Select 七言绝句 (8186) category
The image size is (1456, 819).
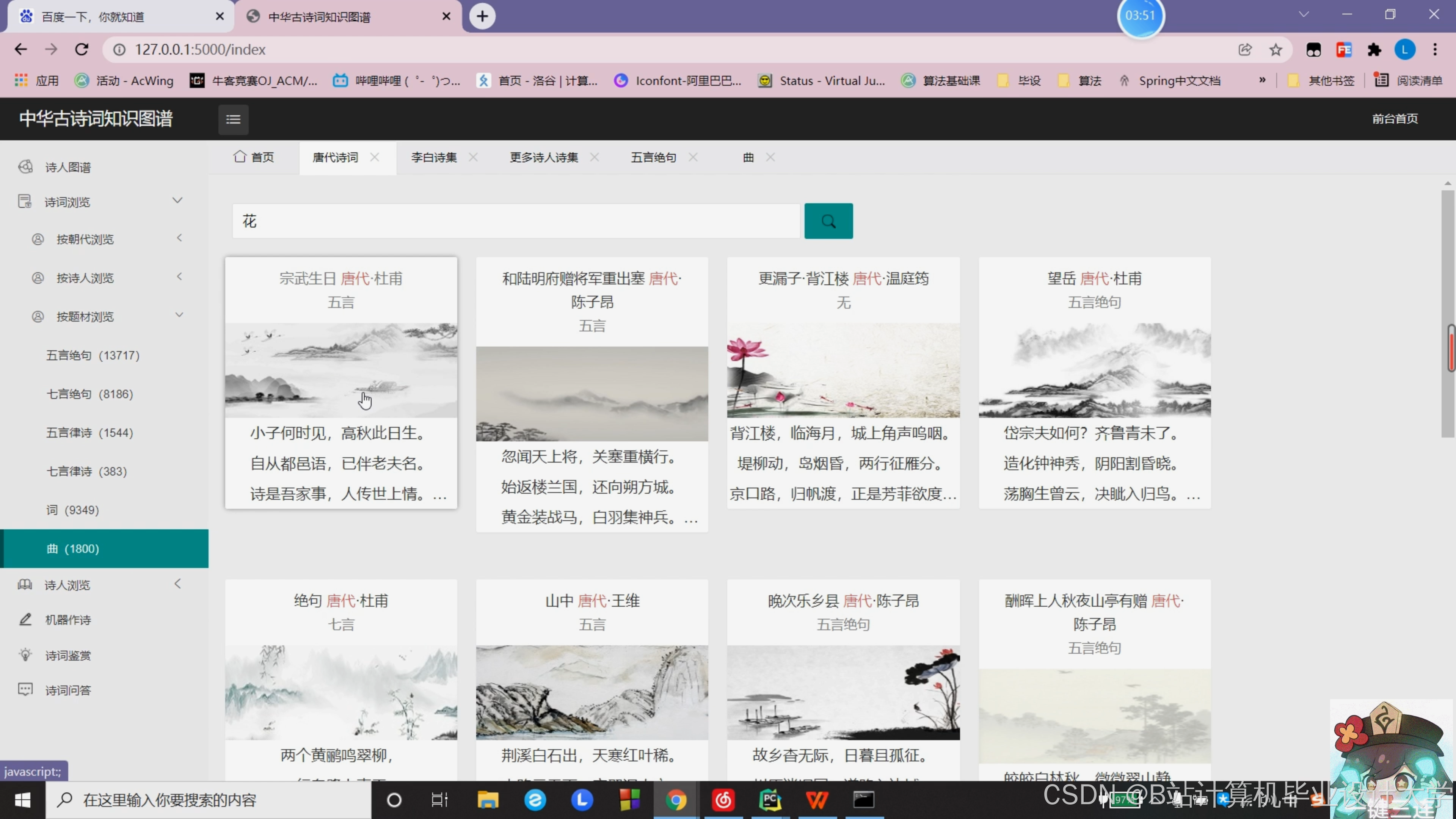pyautogui.click(x=89, y=394)
